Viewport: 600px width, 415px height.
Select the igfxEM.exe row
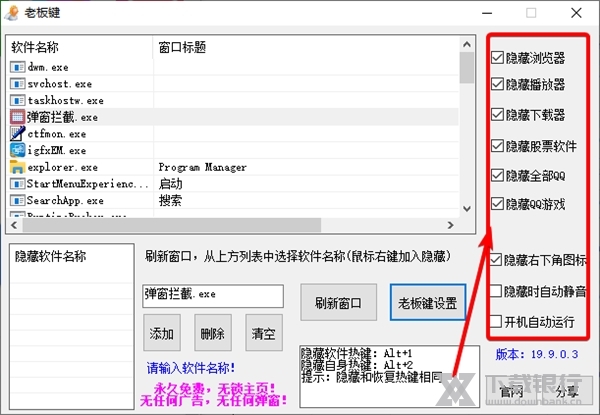coord(233,150)
